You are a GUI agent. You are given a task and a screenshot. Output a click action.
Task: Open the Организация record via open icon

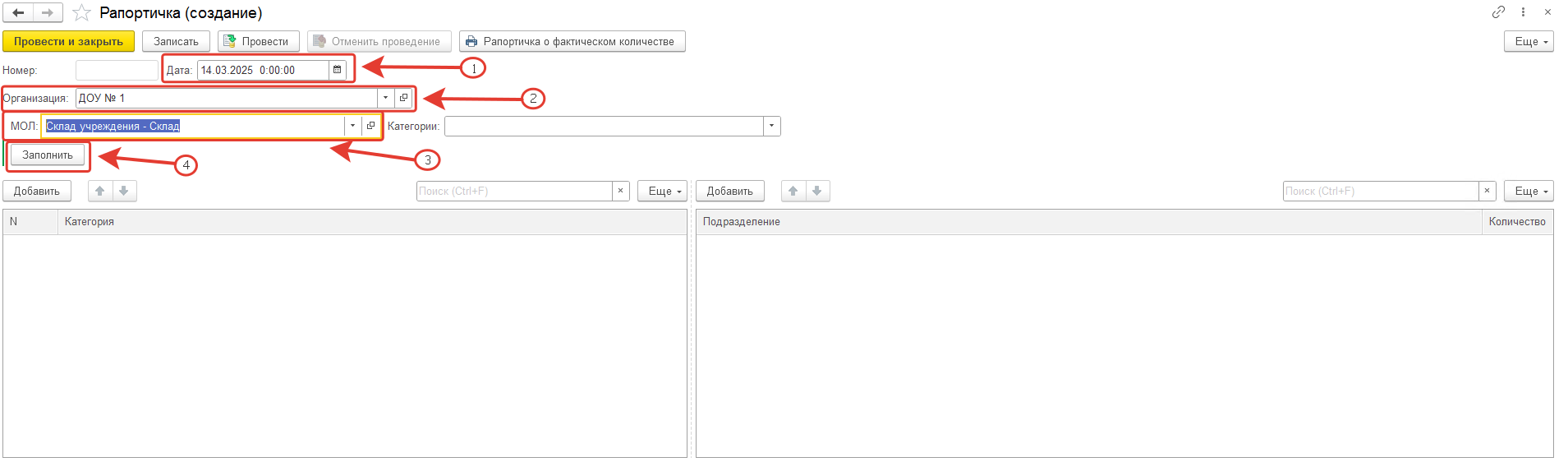(403, 98)
